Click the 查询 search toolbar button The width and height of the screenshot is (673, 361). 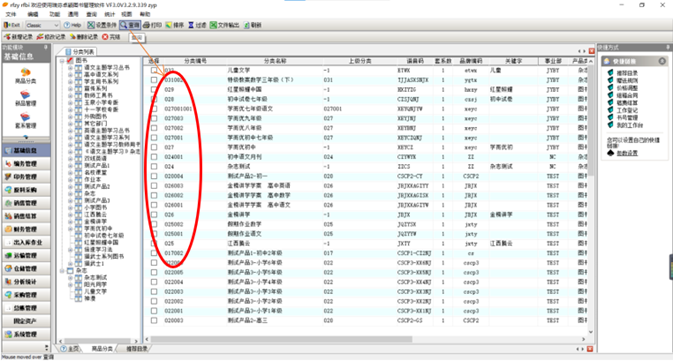130,25
